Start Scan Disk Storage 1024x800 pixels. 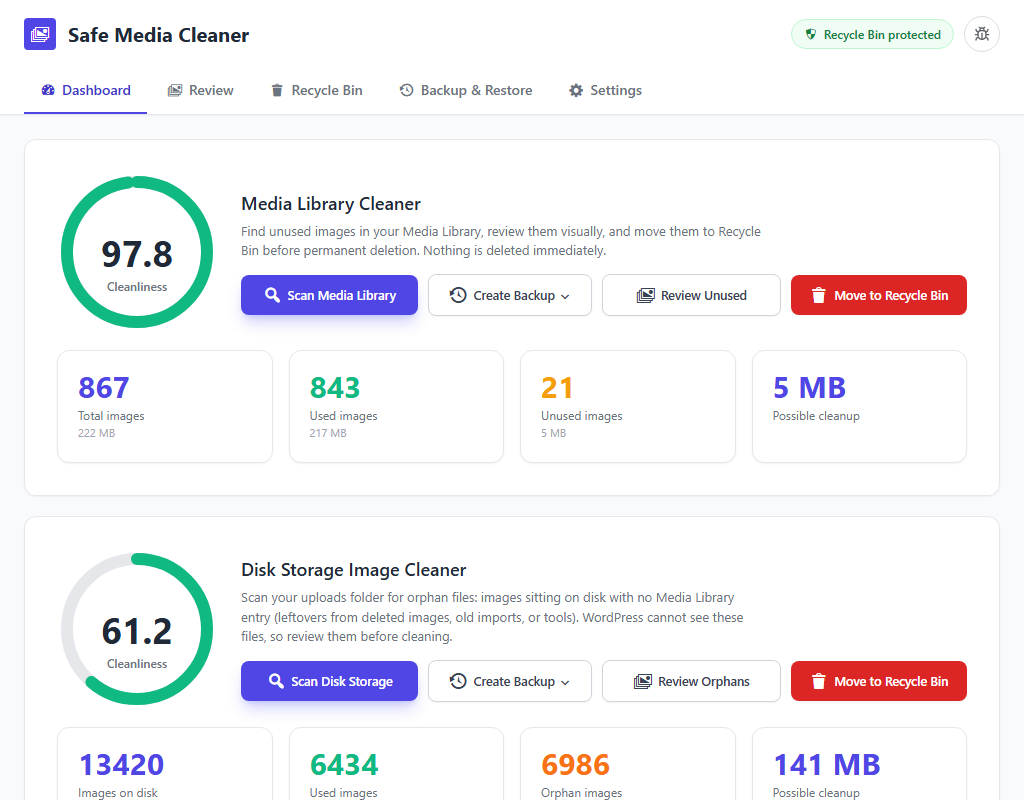coord(329,681)
